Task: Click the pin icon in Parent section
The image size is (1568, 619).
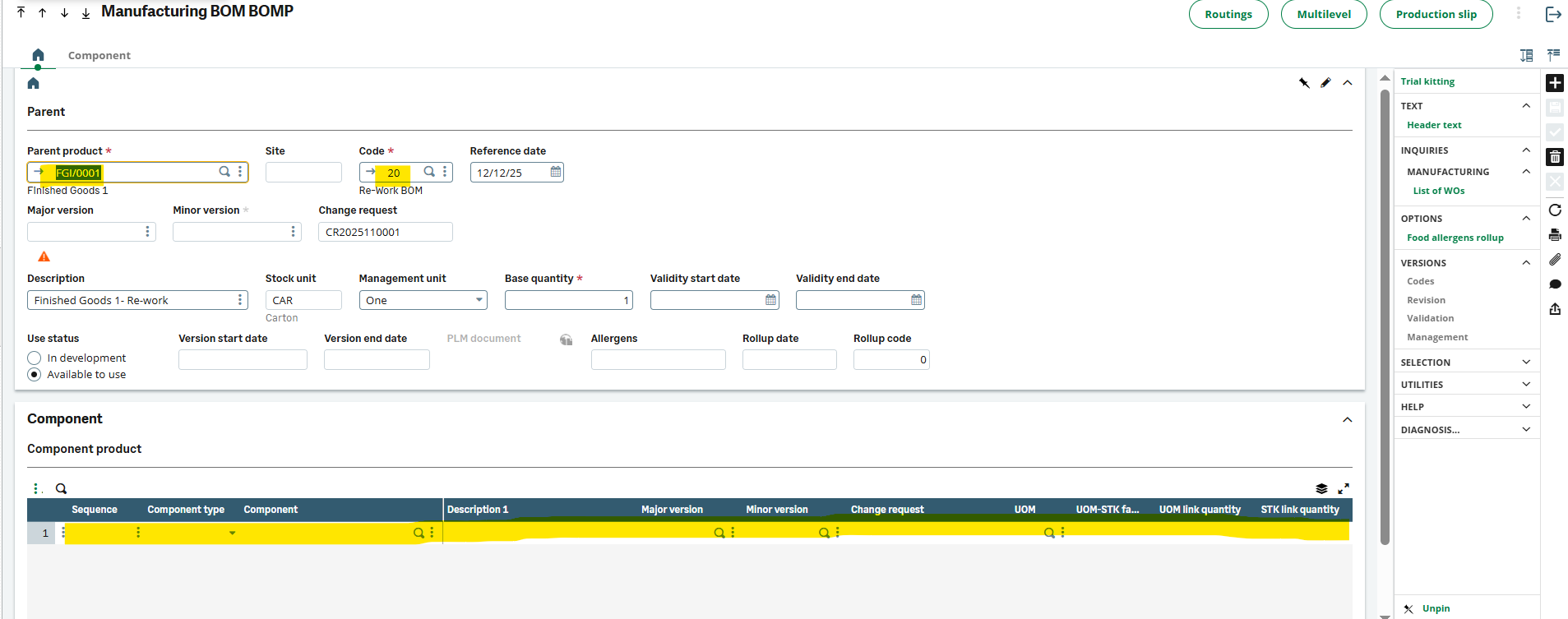Action: click(x=1304, y=82)
